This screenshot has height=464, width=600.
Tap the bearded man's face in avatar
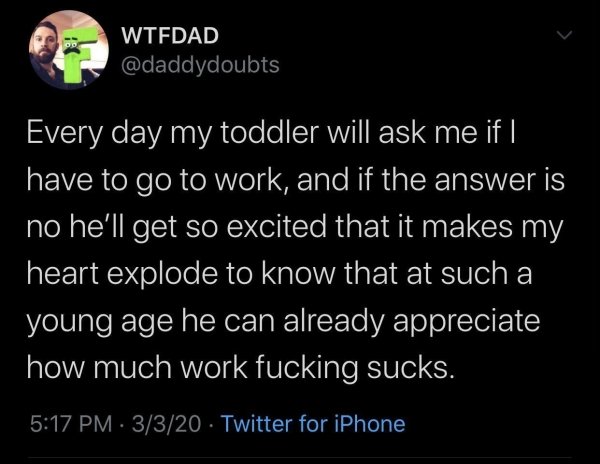click(x=45, y=45)
